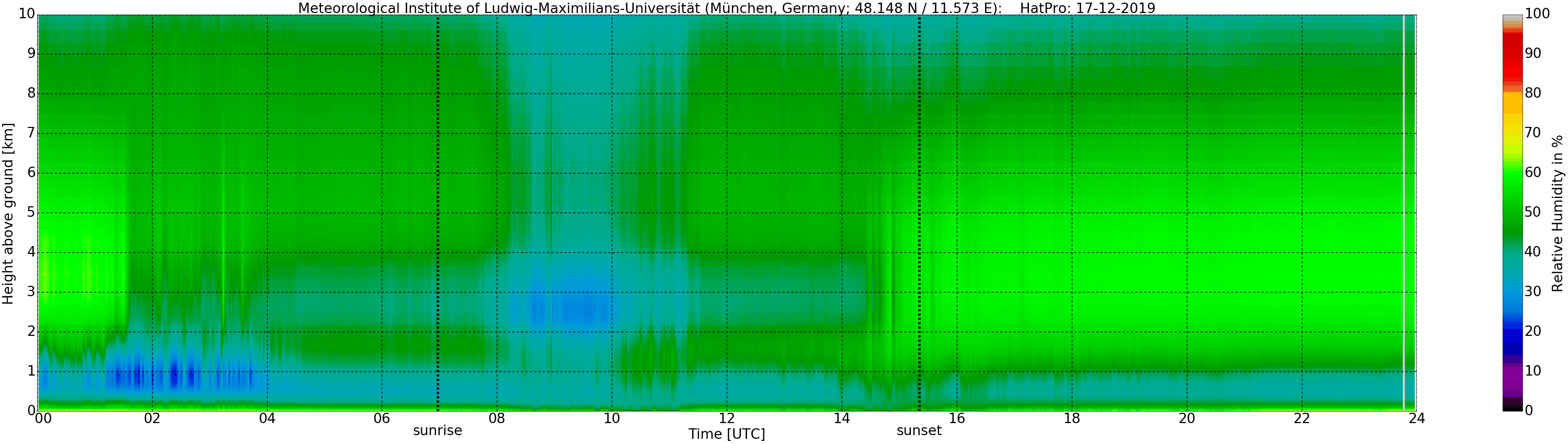Viewport: 1568px width, 444px height.
Task: Click colorbar tick label "60" percent
Action: [x=1532, y=173]
